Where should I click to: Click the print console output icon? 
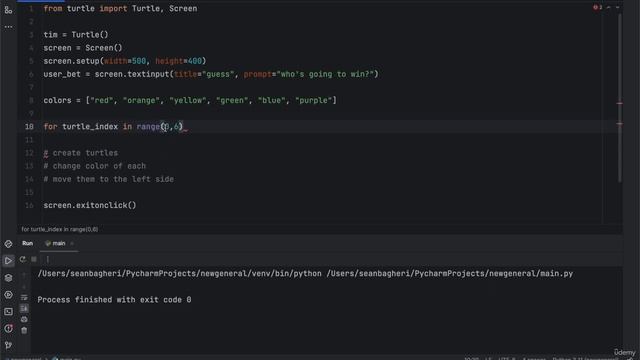[24, 319]
